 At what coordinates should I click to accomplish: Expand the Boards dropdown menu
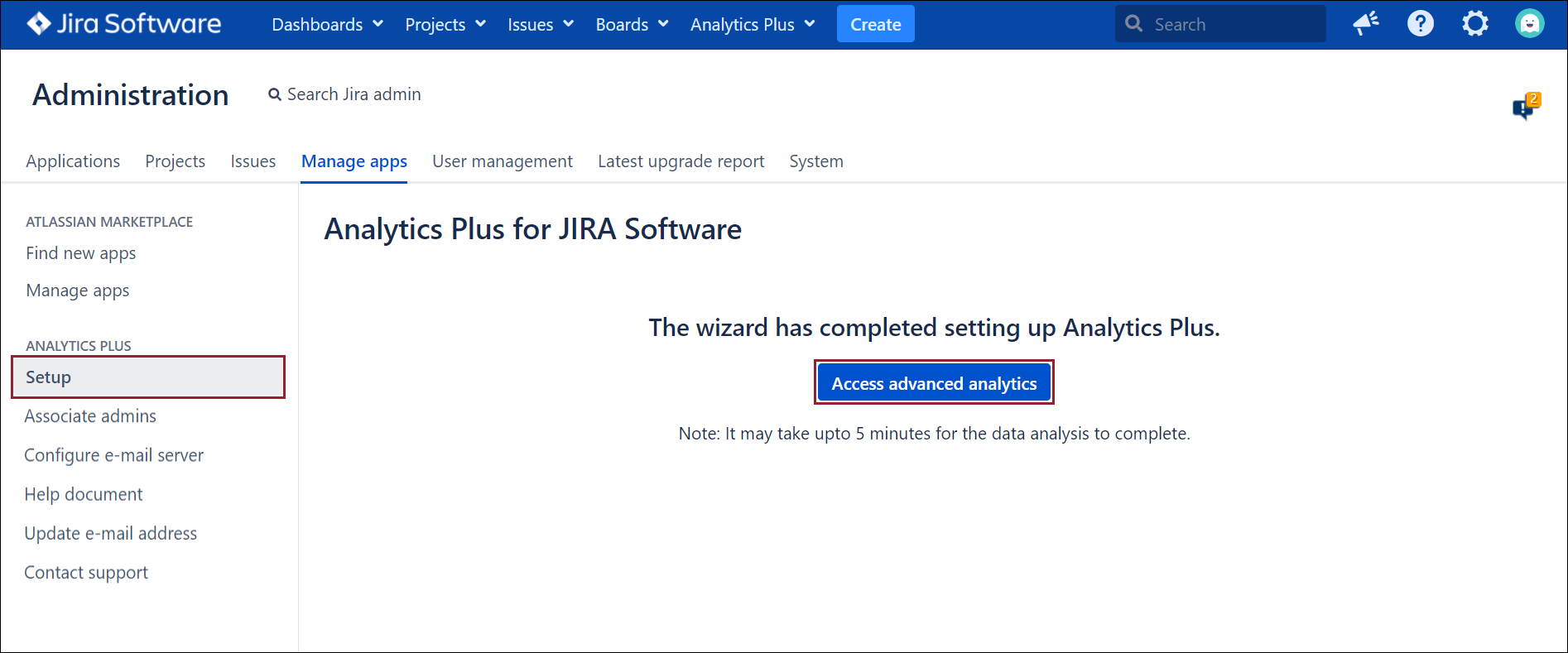tap(632, 25)
